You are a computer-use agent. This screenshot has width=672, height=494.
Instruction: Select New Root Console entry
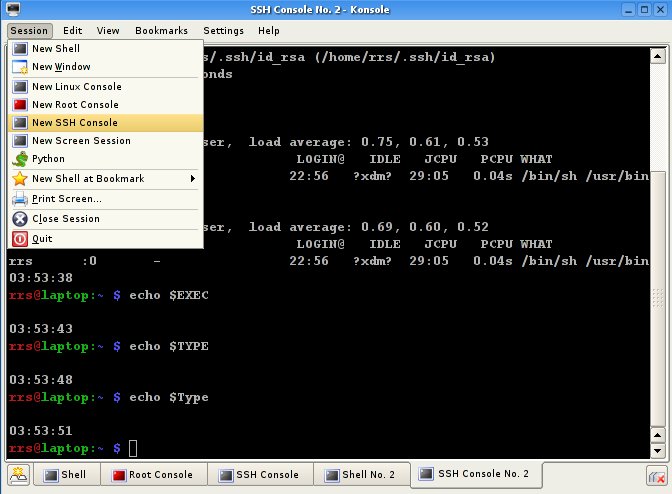pyautogui.click(x=105, y=105)
